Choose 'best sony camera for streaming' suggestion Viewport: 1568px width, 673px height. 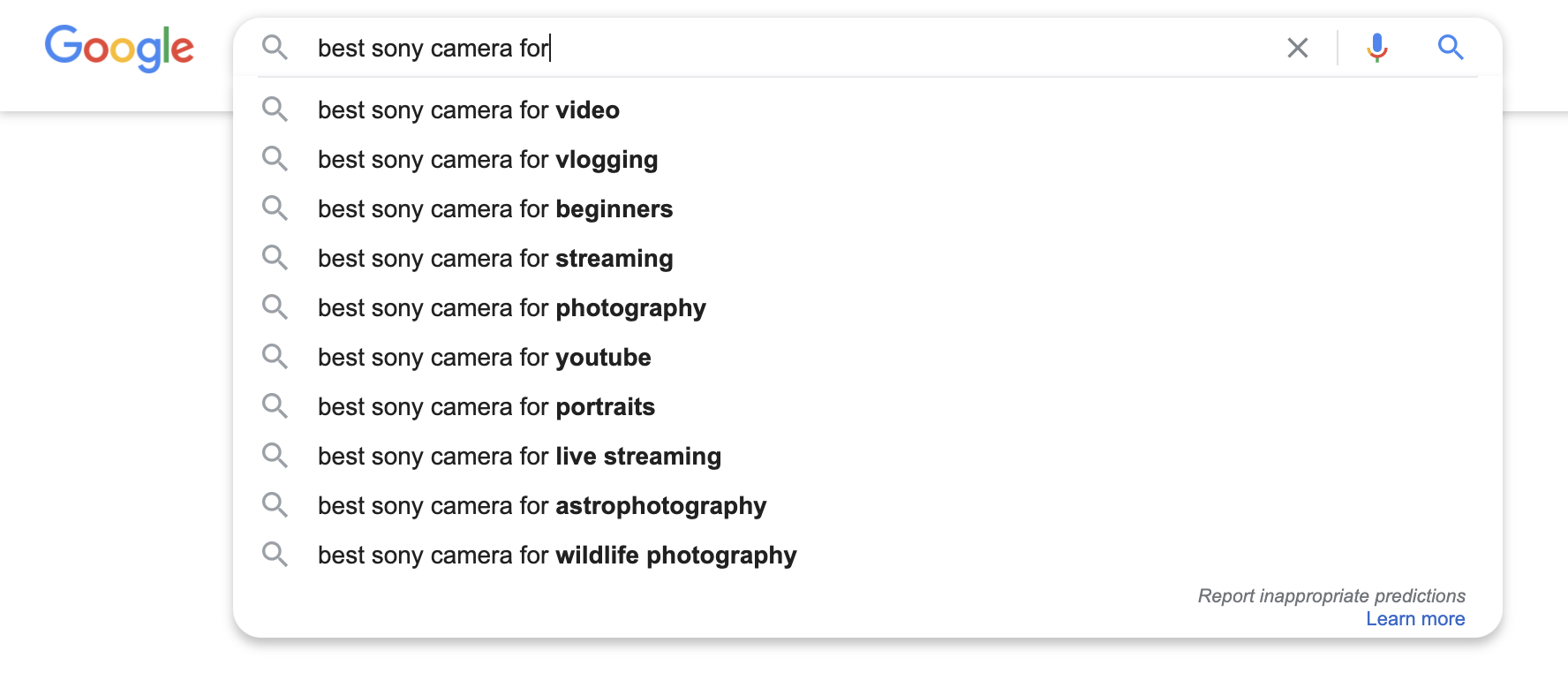[x=868, y=258]
